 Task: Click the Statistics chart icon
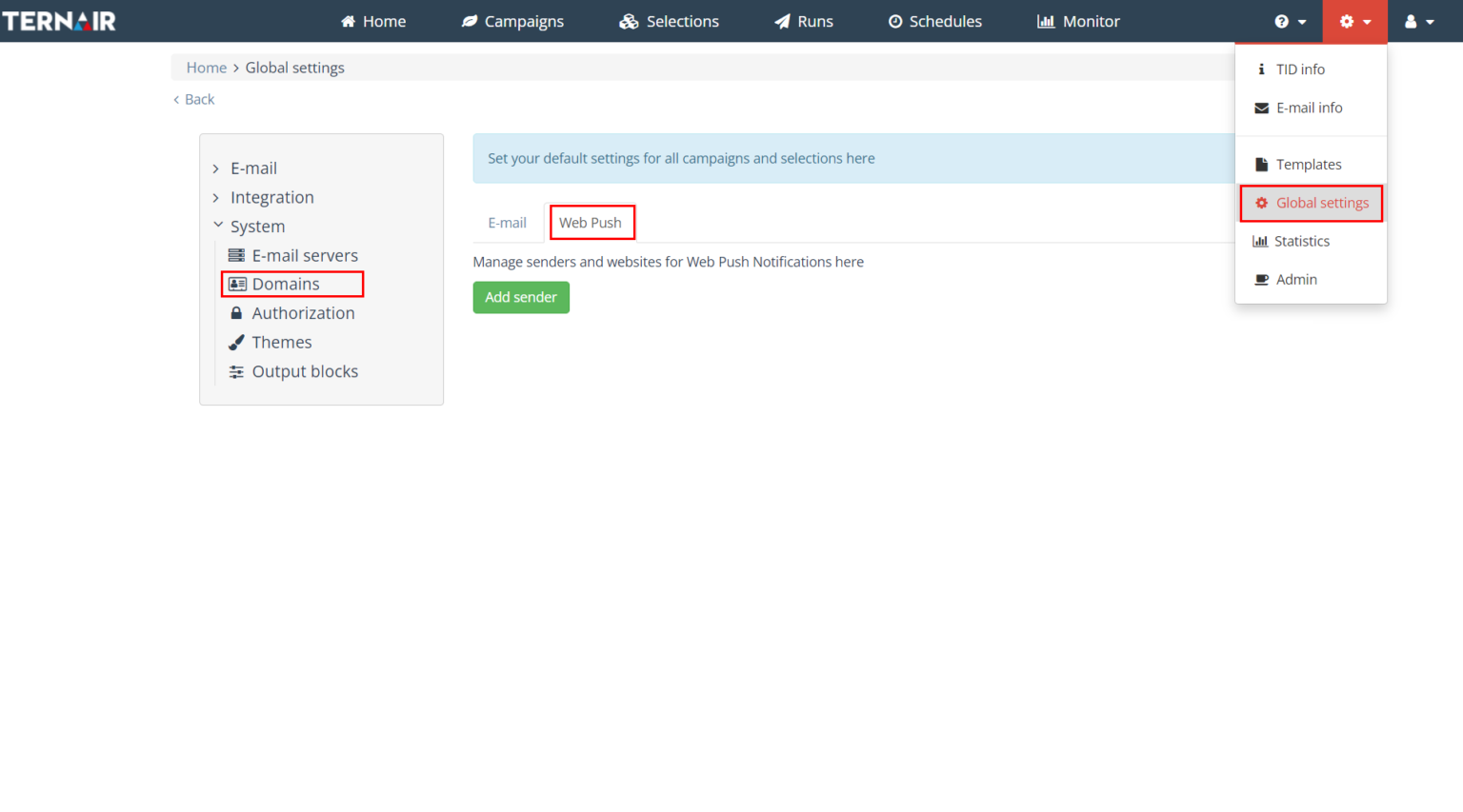coord(1260,242)
